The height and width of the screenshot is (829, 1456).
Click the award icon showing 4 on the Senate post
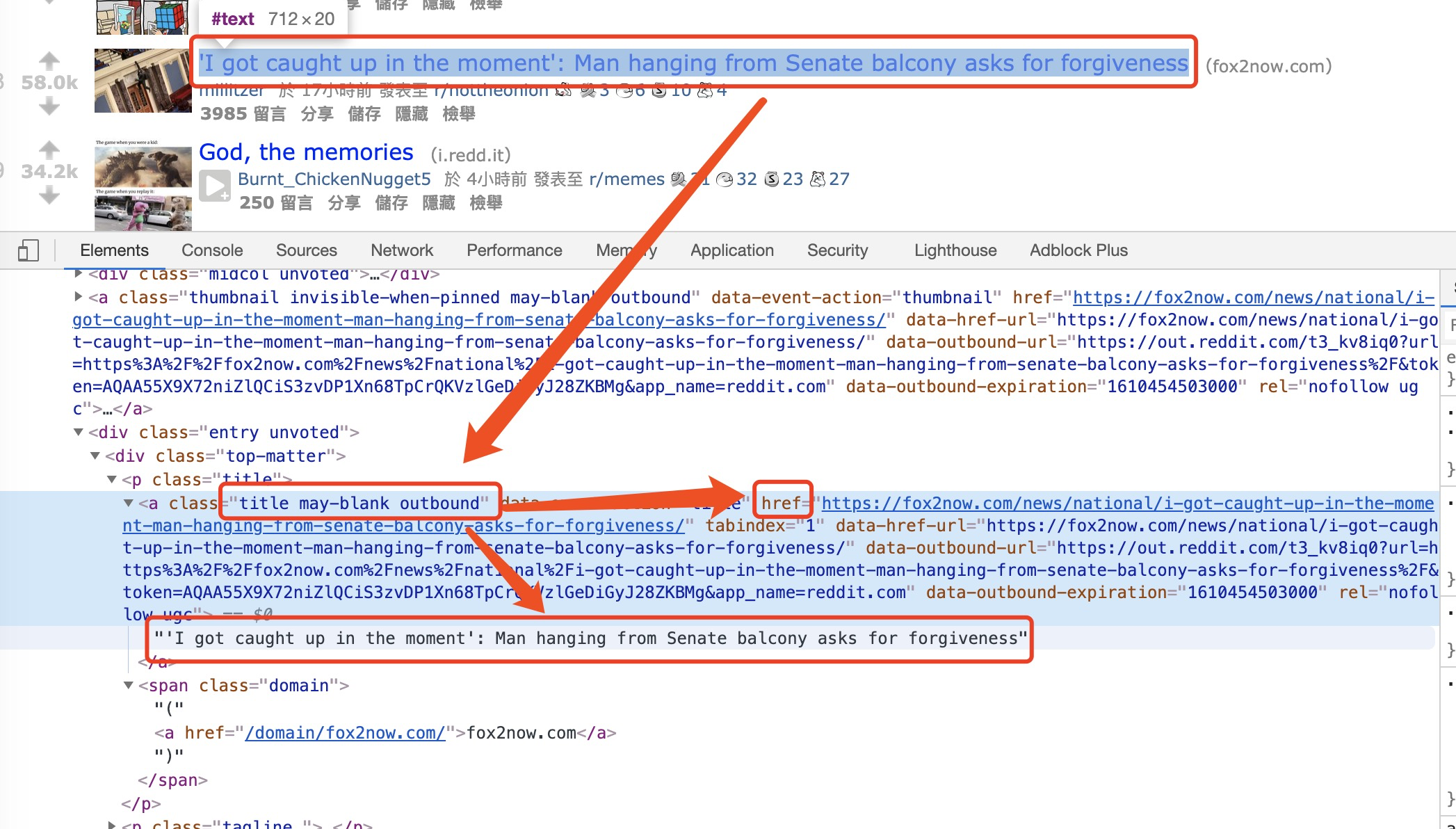click(x=706, y=91)
